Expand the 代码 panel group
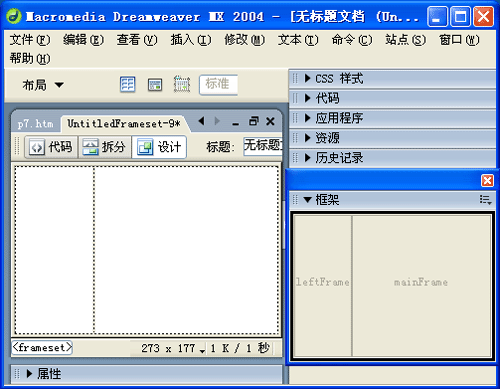Image resolution: width=500 pixels, height=389 pixels. pos(308,98)
